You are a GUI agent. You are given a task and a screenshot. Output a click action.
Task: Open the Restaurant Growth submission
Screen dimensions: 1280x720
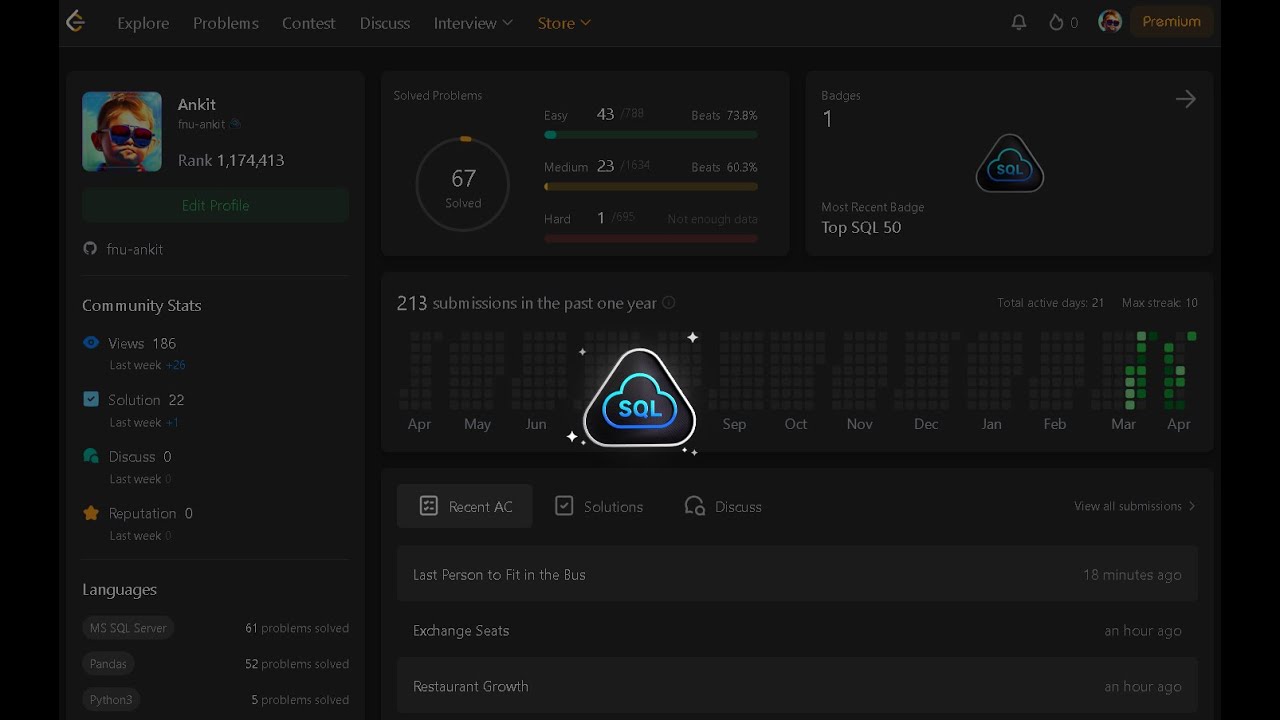pyautogui.click(x=797, y=686)
